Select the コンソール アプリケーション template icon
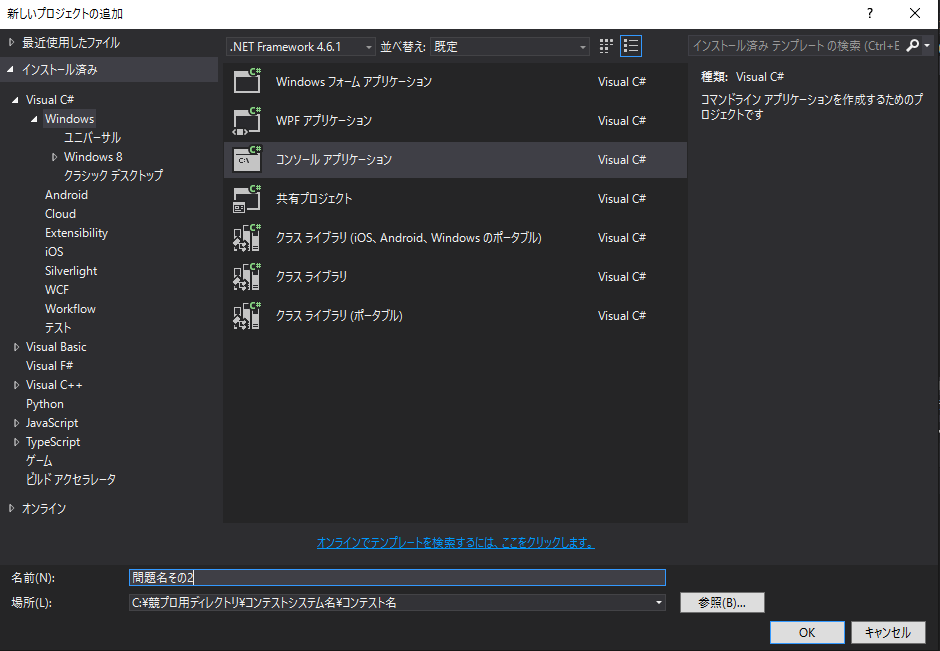Screen dimensions: 940x651 [247, 159]
